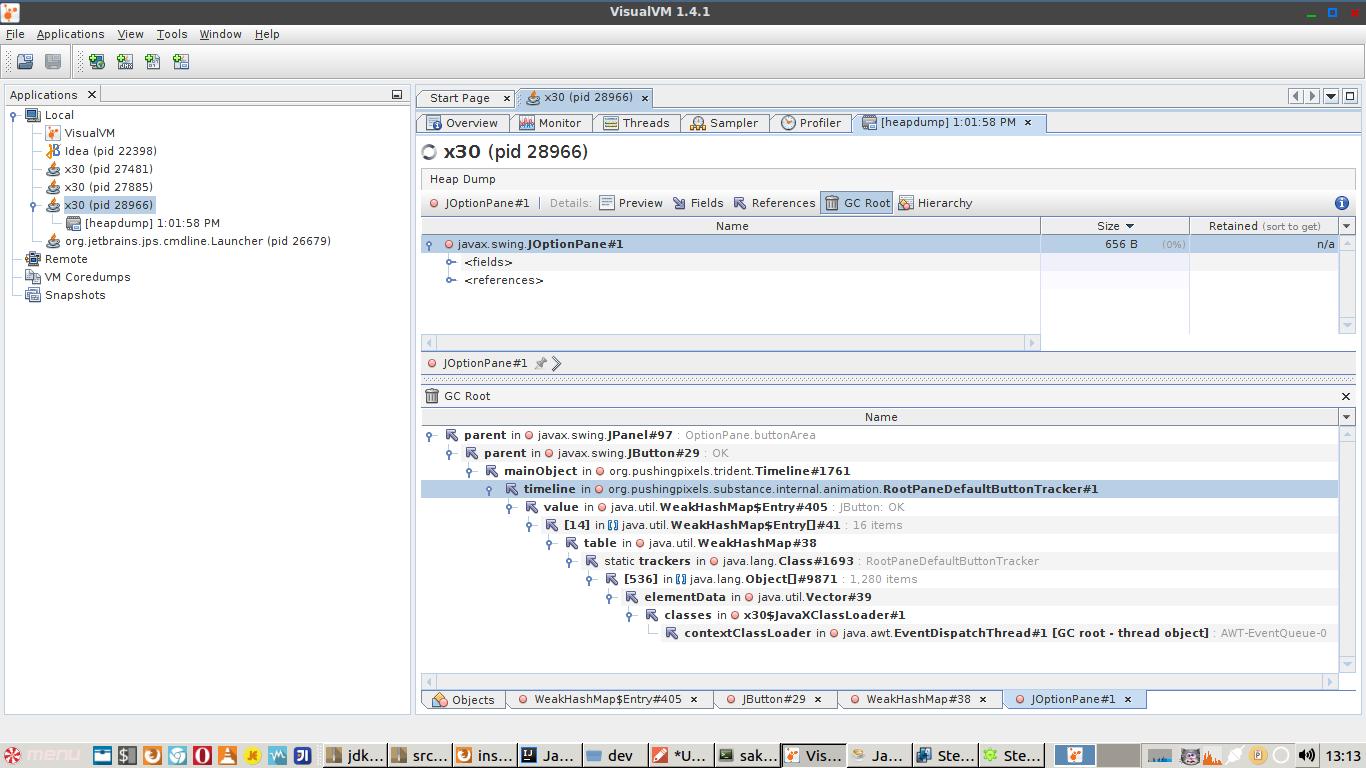This screenshot has height=768, width=1366.
Task: Open the Tools menu
Action: (171, 34)
